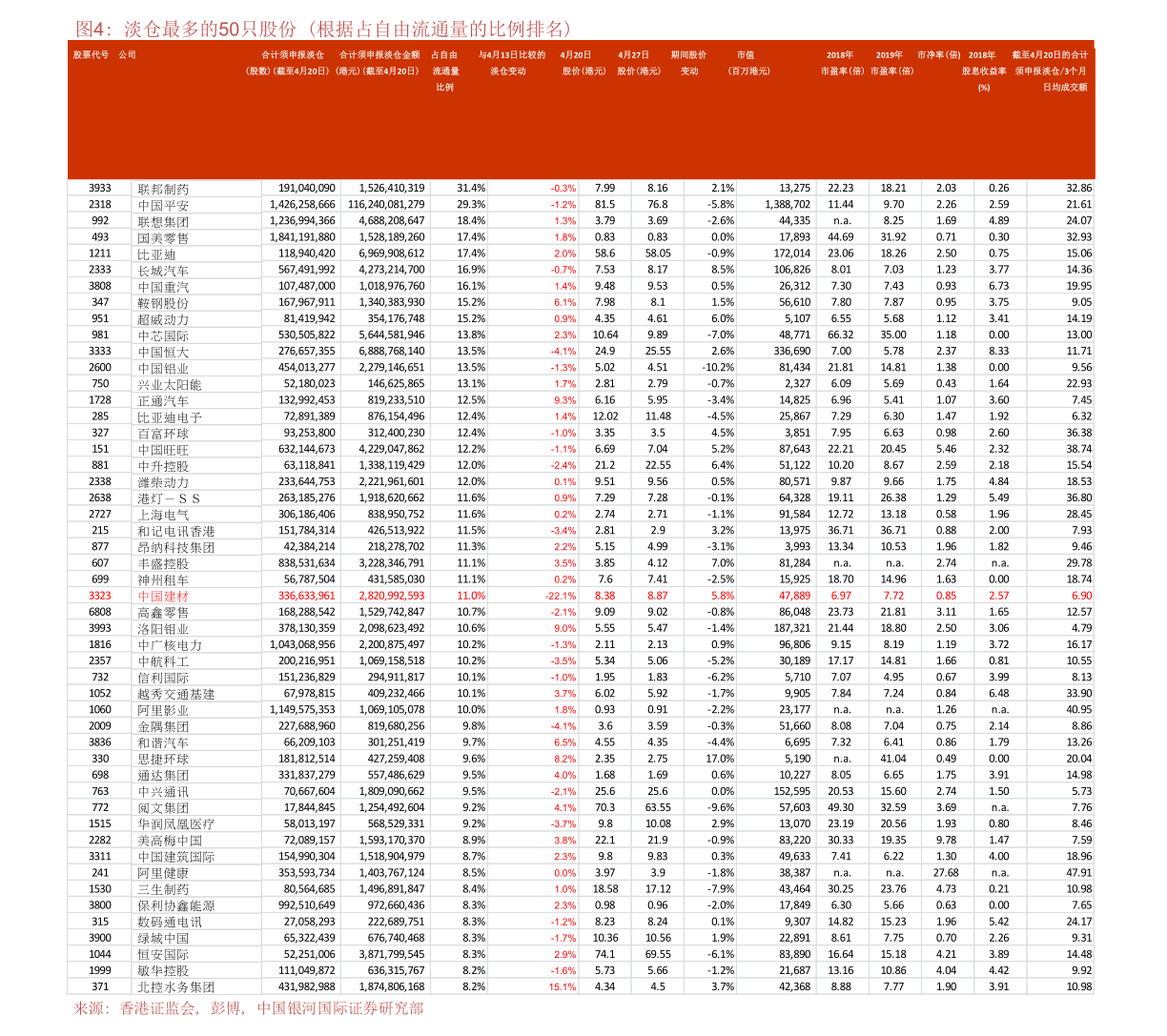Click short shares value 191,040,090

[x=307, y=188]
